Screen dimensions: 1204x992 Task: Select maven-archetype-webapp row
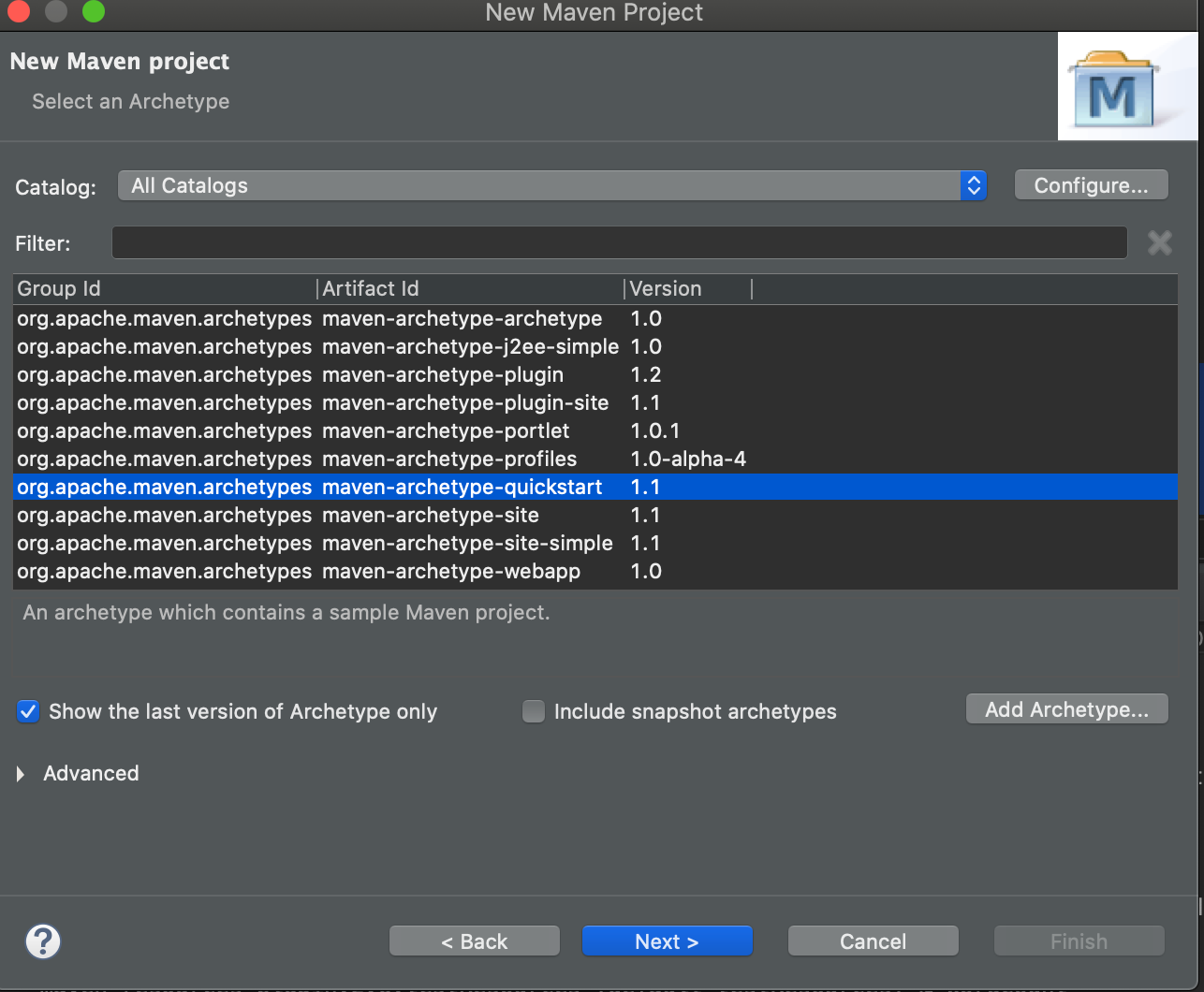tap(595, 571)
